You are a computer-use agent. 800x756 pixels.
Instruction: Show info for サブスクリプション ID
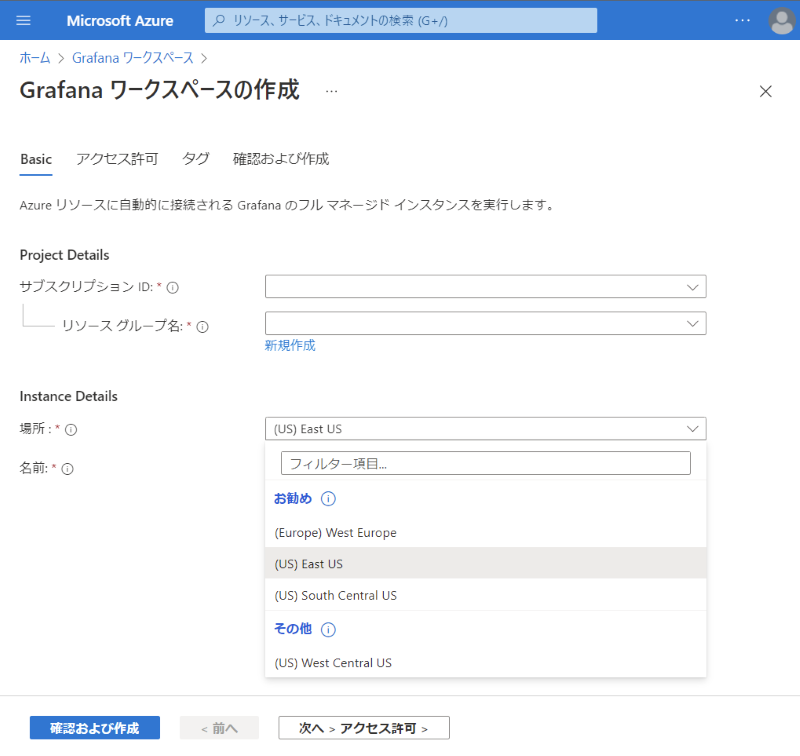[173, 288]
